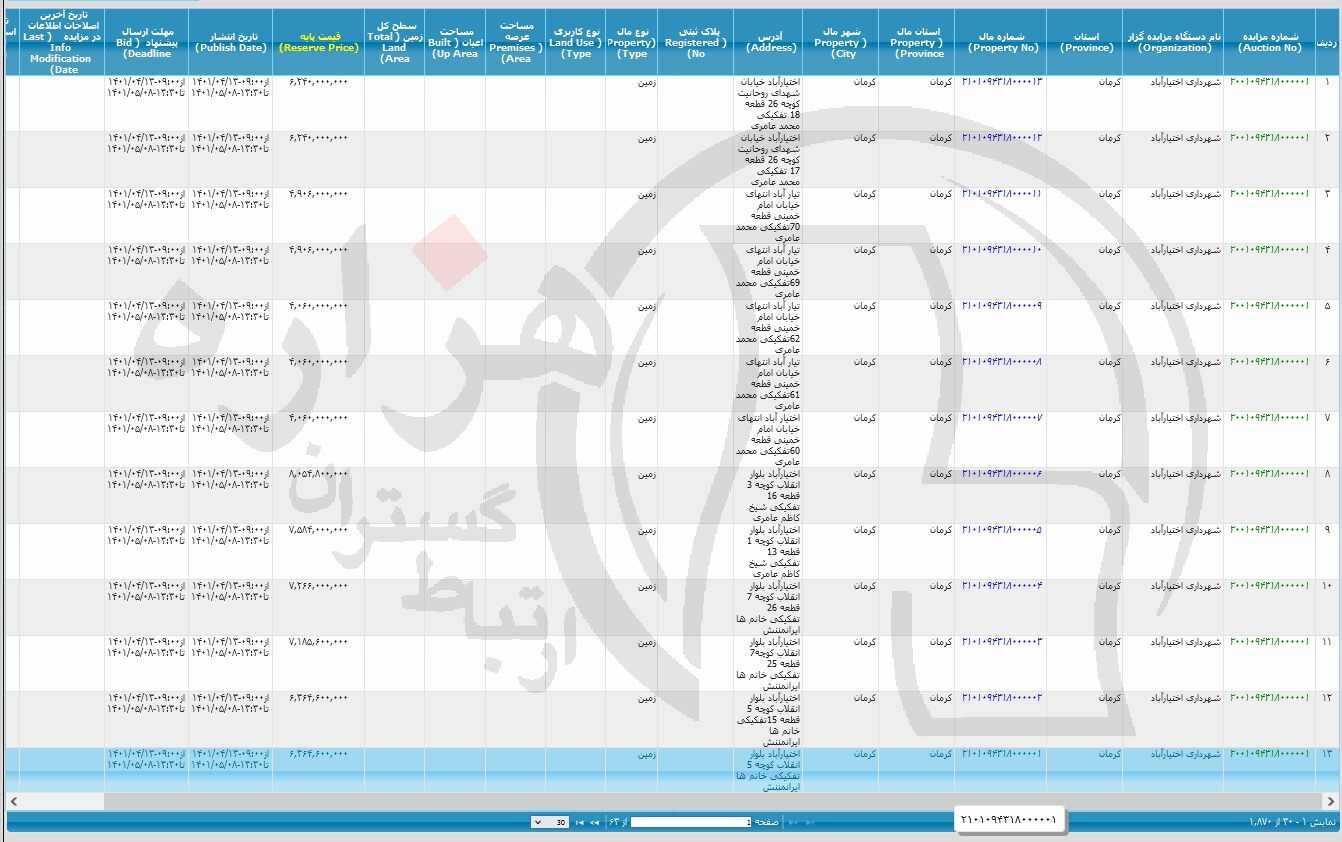Open the auction number link in row 10

pos(1268,585)
